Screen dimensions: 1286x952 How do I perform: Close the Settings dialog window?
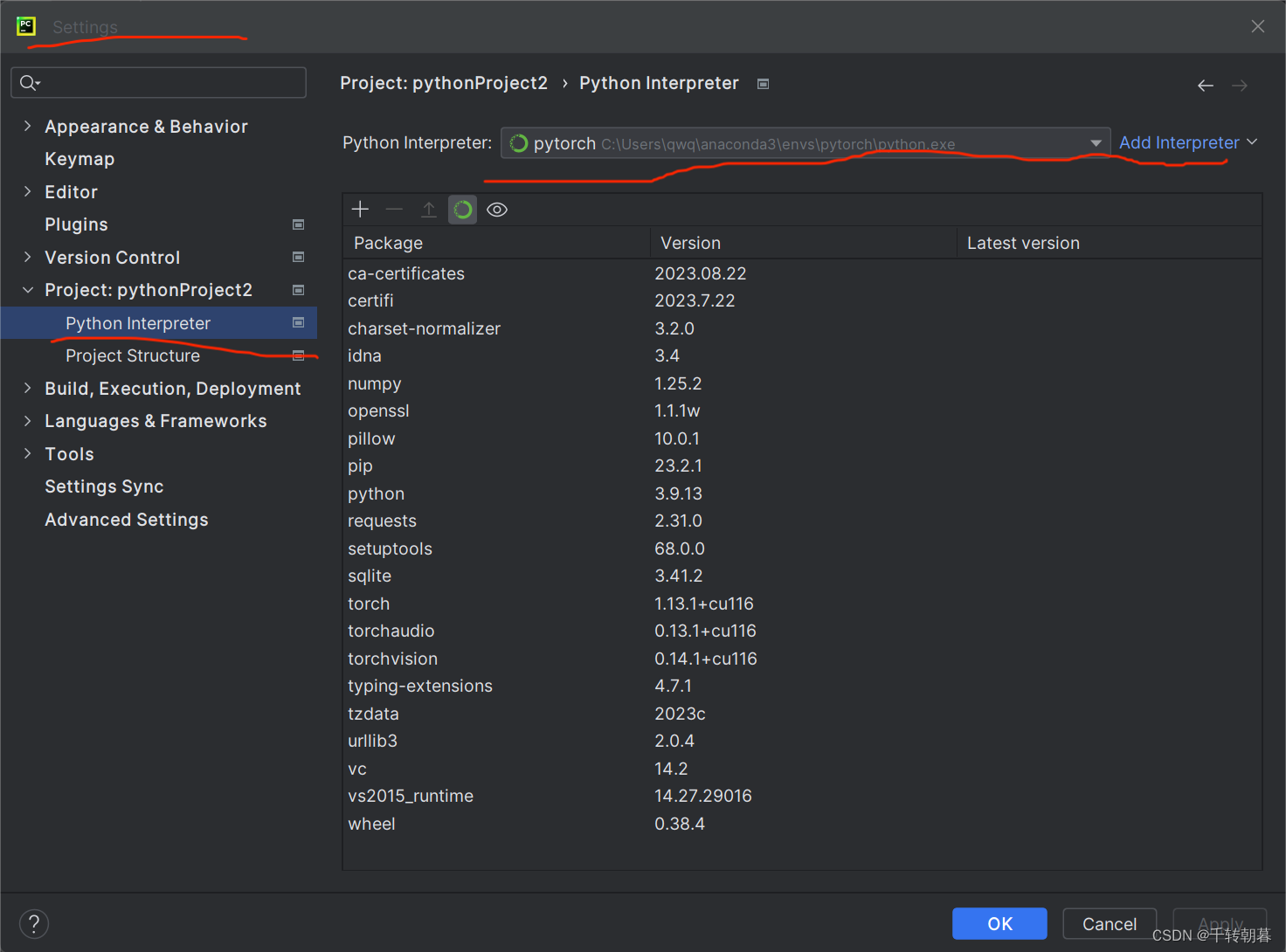point(1258,26)
